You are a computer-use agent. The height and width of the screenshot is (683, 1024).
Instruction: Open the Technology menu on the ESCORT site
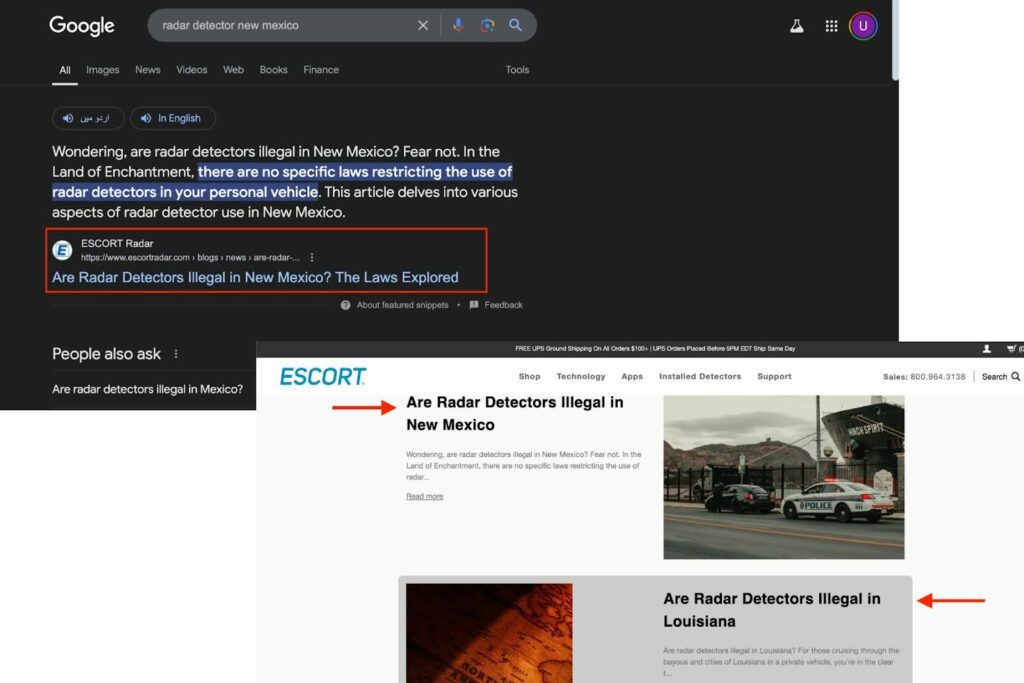pos(581,377)
